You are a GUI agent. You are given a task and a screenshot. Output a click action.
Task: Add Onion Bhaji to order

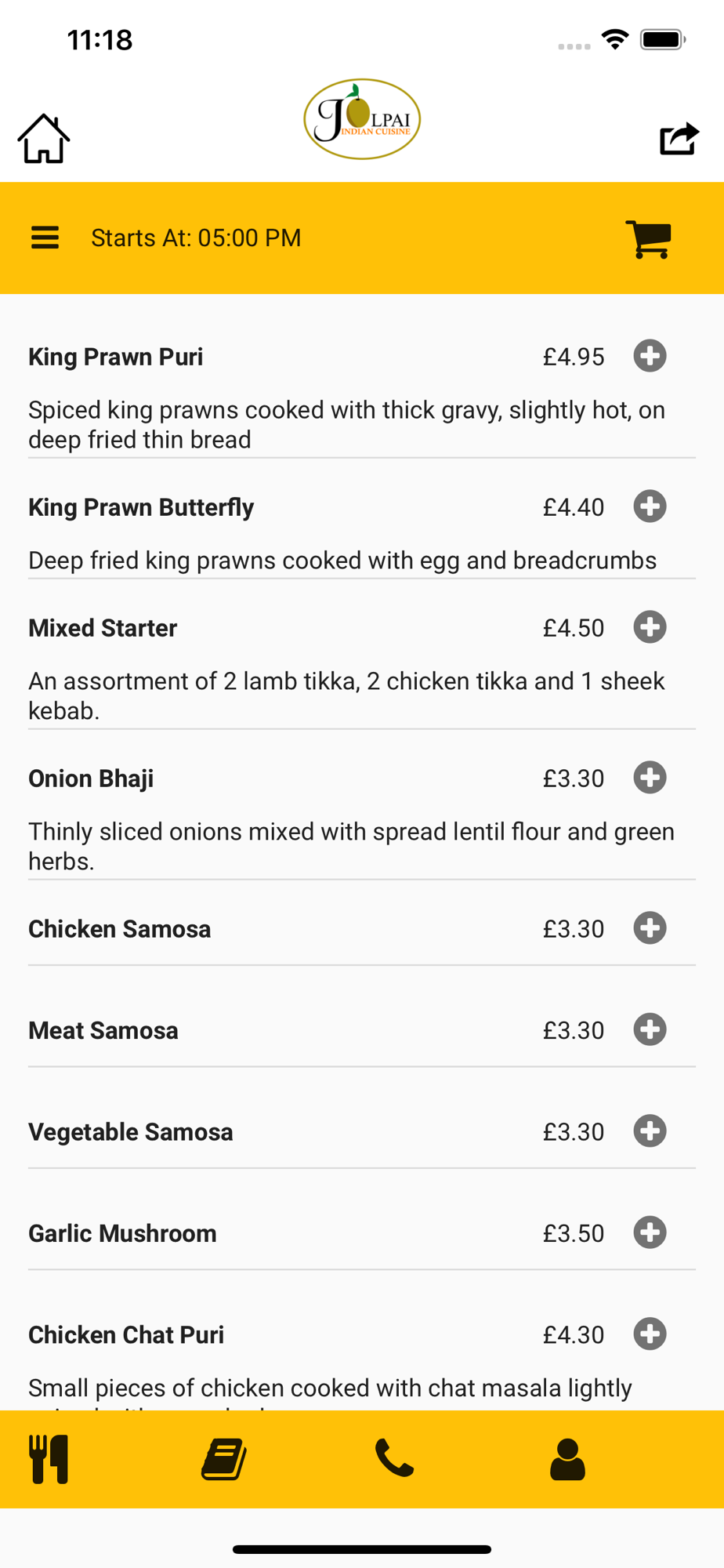[x=650, y=778]
